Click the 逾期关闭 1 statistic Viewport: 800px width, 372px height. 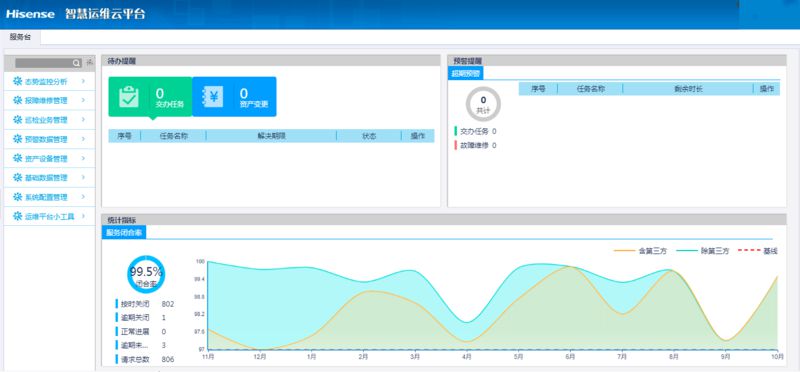coord(141,318)
